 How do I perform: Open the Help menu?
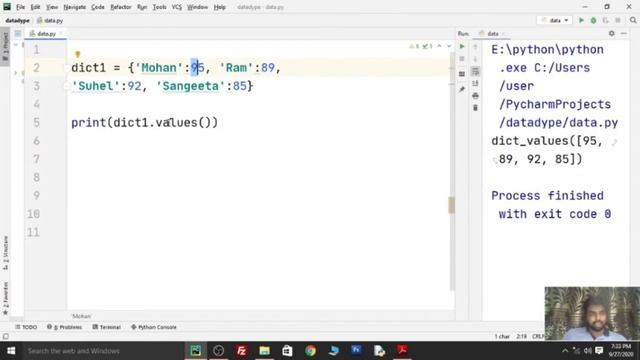pyautogui.click(x=220, y=7)
